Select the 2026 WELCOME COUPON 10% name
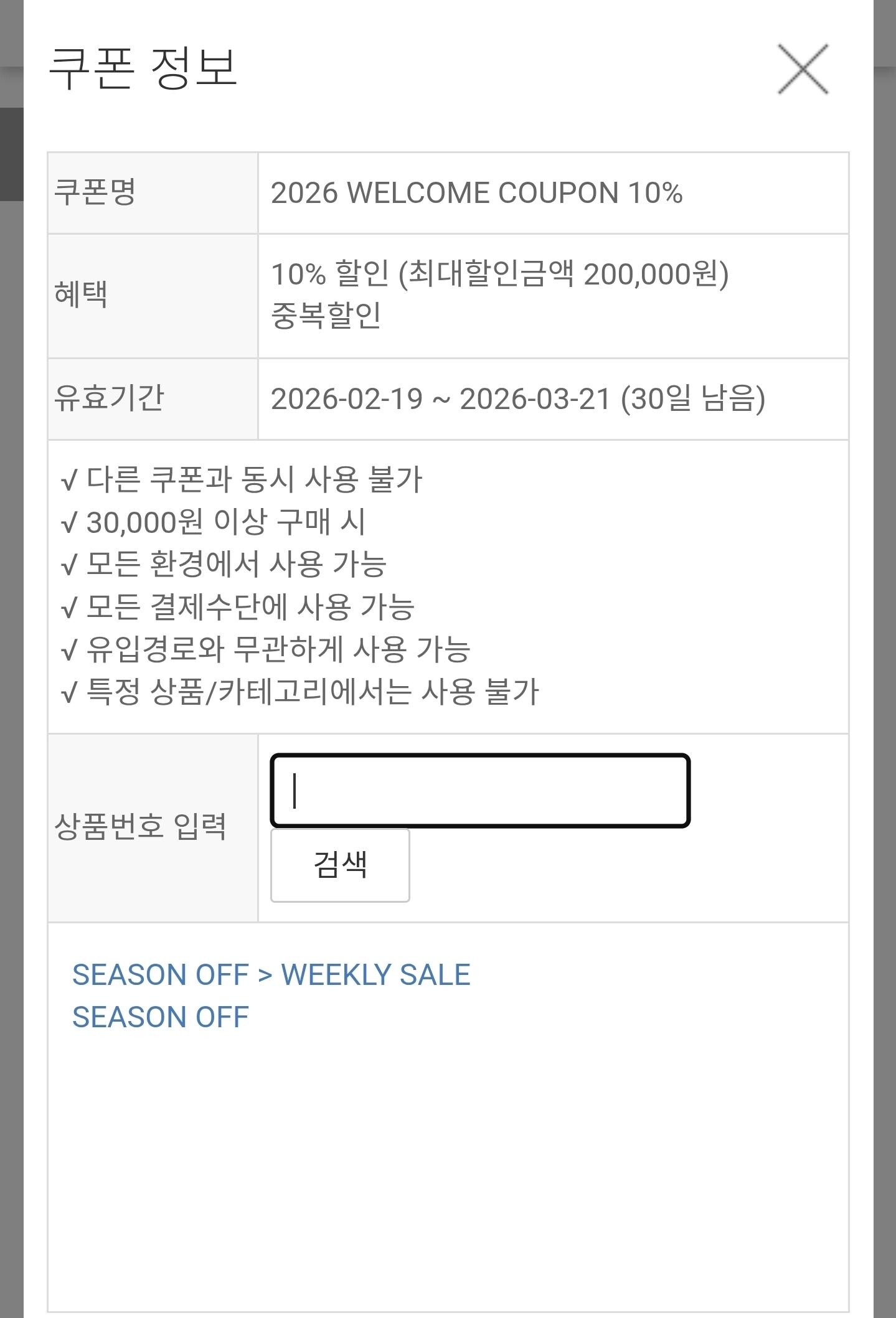Image resolution: width=896 pixels, height=1318 pixels. pyautogui.click(x=476, y=193)
